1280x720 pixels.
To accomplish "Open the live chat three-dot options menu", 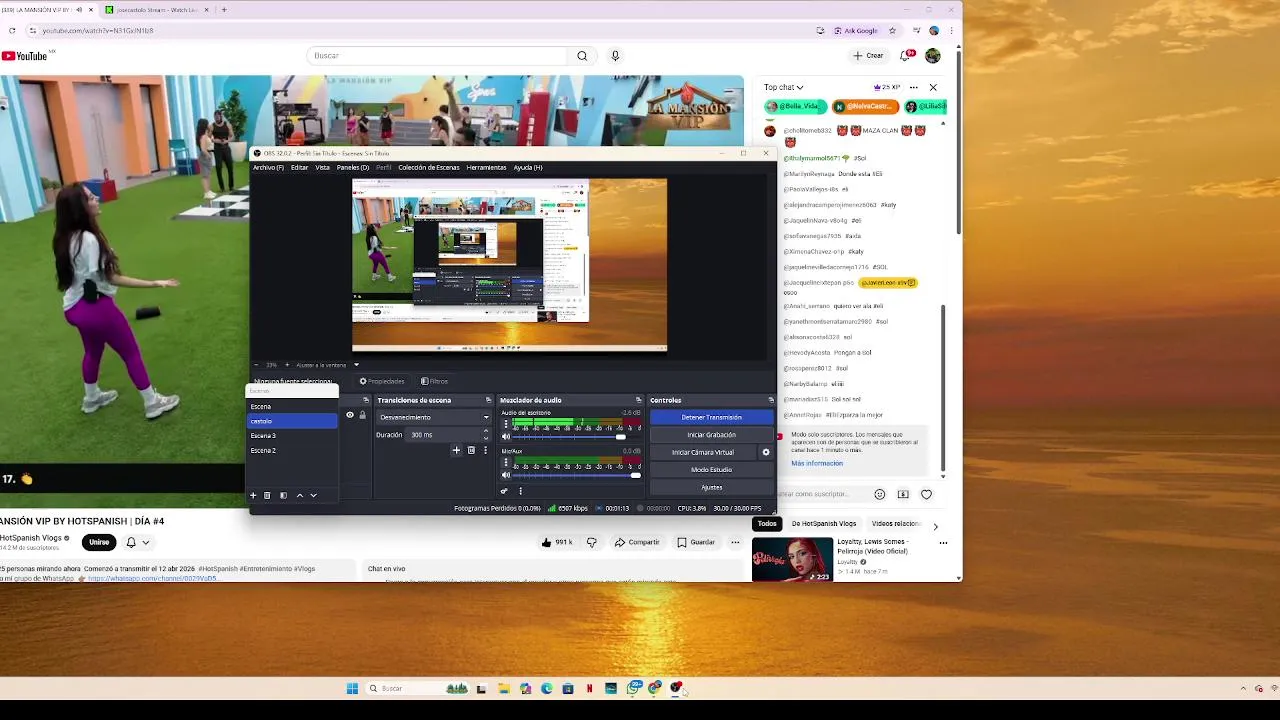I will coord(913,87).
